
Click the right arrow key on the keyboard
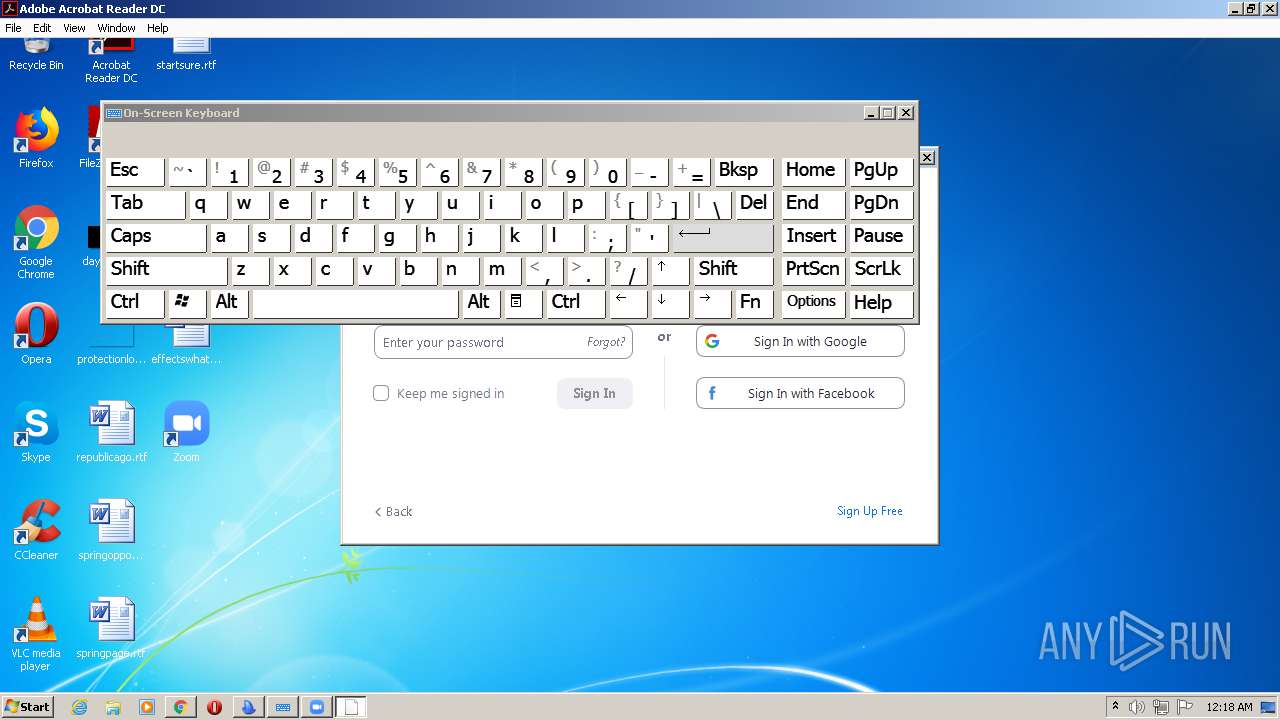[712, 303]
